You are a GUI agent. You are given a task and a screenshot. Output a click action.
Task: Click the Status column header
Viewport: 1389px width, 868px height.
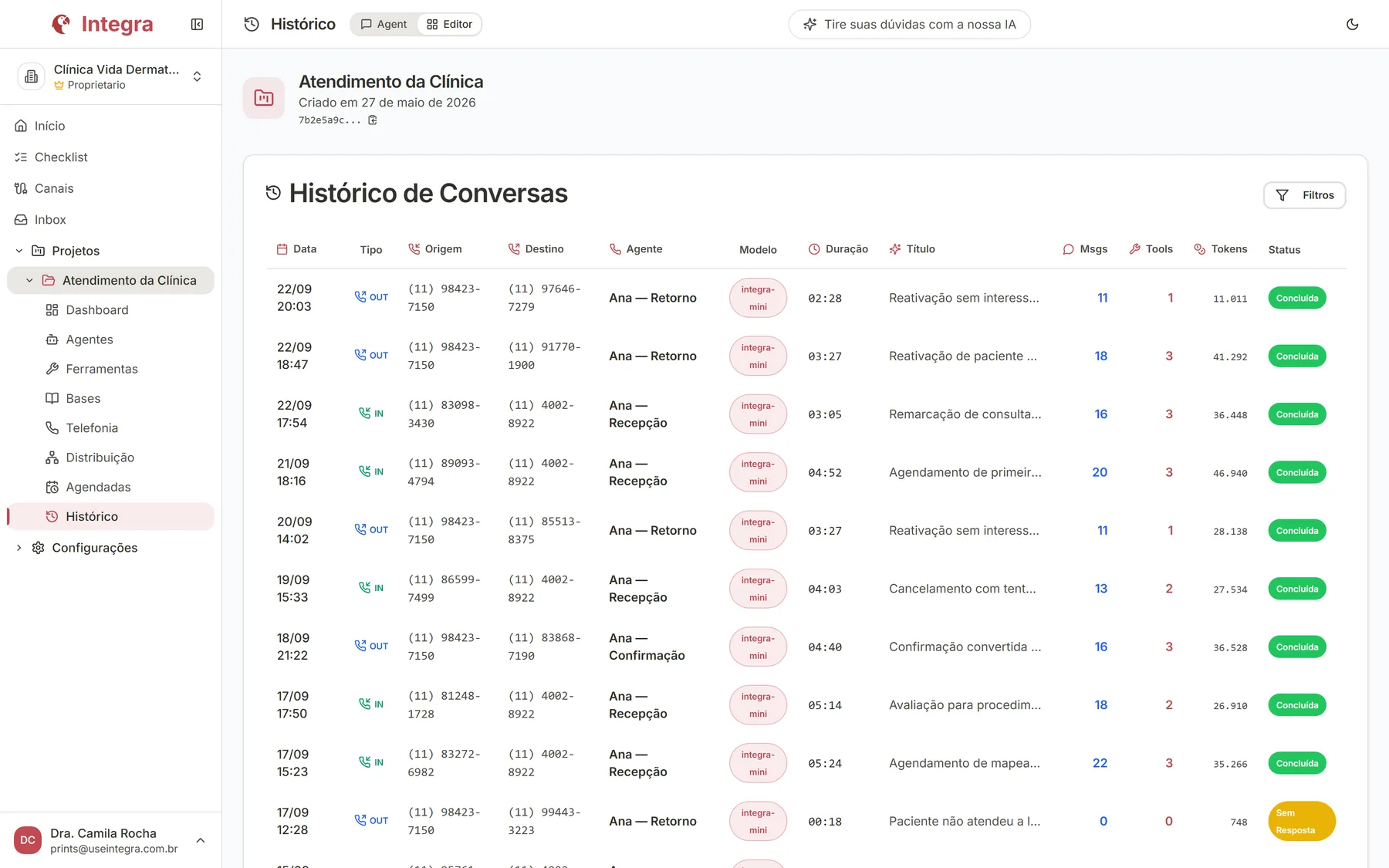[1284, 250]
